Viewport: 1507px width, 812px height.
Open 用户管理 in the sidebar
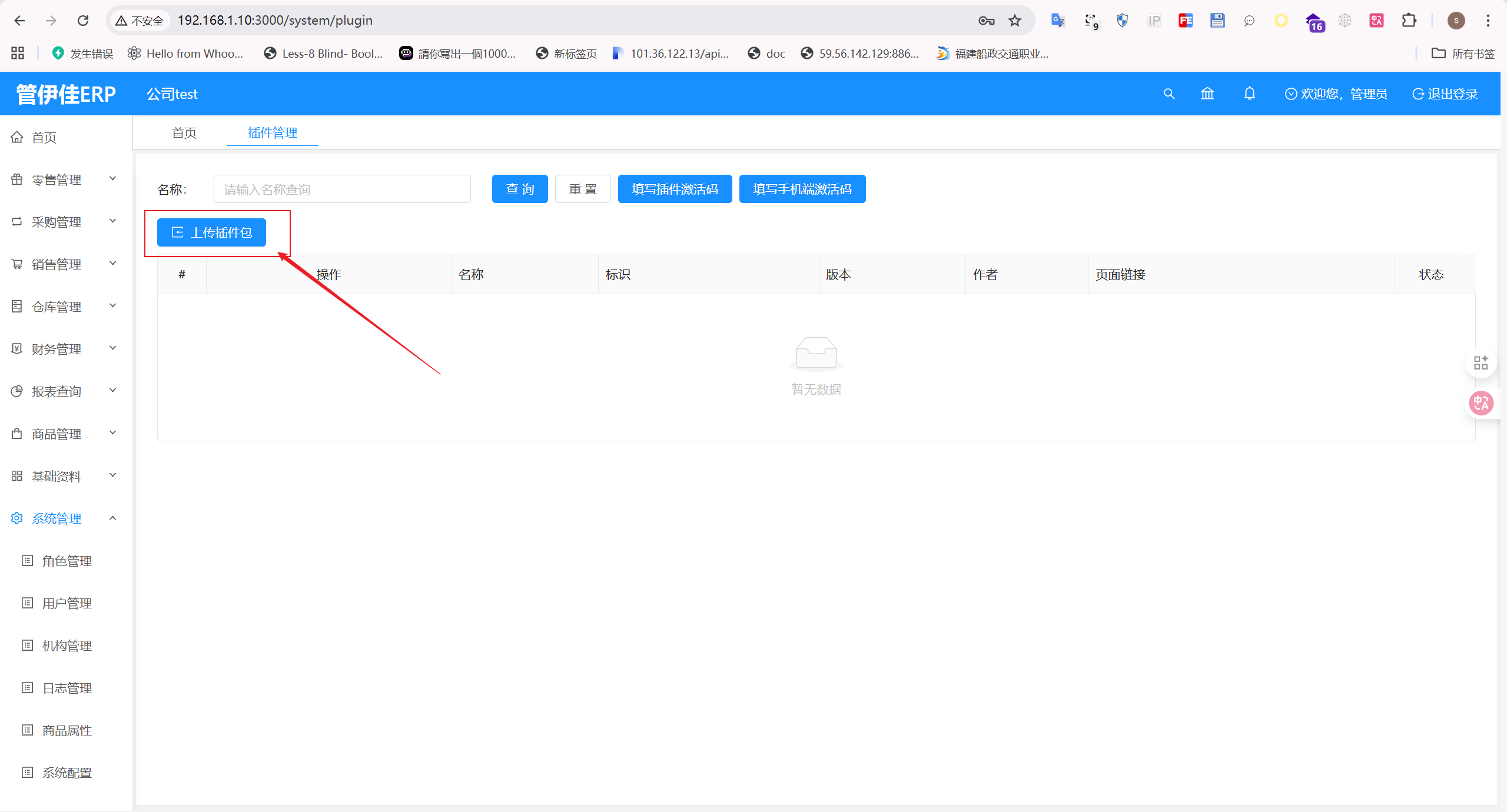tap(67, 603)
